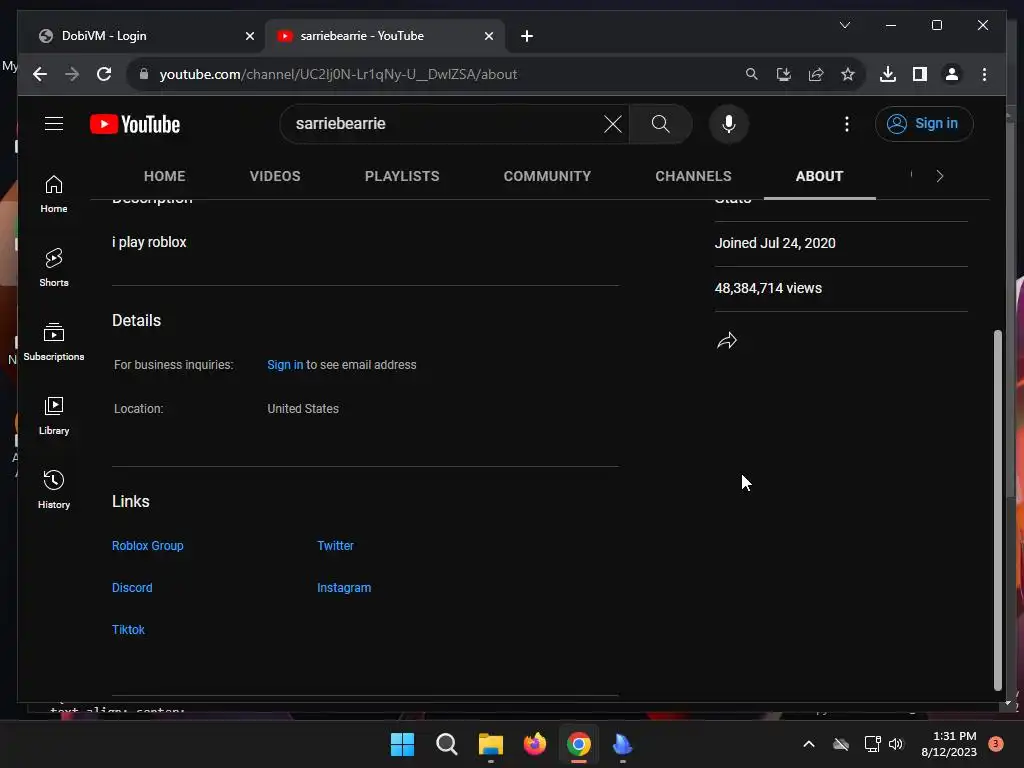This screenshot has height=768, width=1024.
Task: Click the page vertical scrollbar thumb
Action: pyautogui.click(x=997, y=509)
